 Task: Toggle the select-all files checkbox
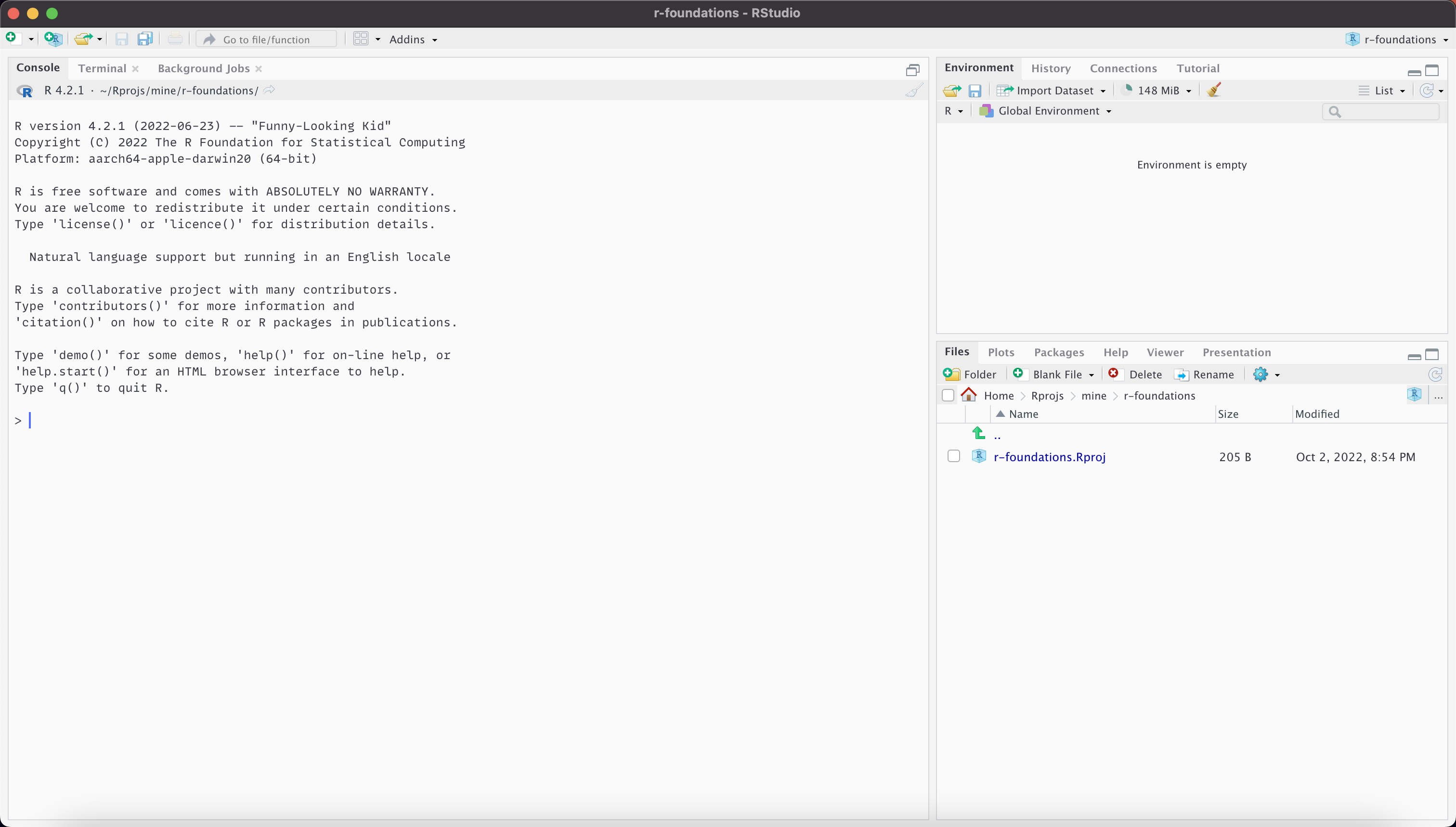[948, 395]
